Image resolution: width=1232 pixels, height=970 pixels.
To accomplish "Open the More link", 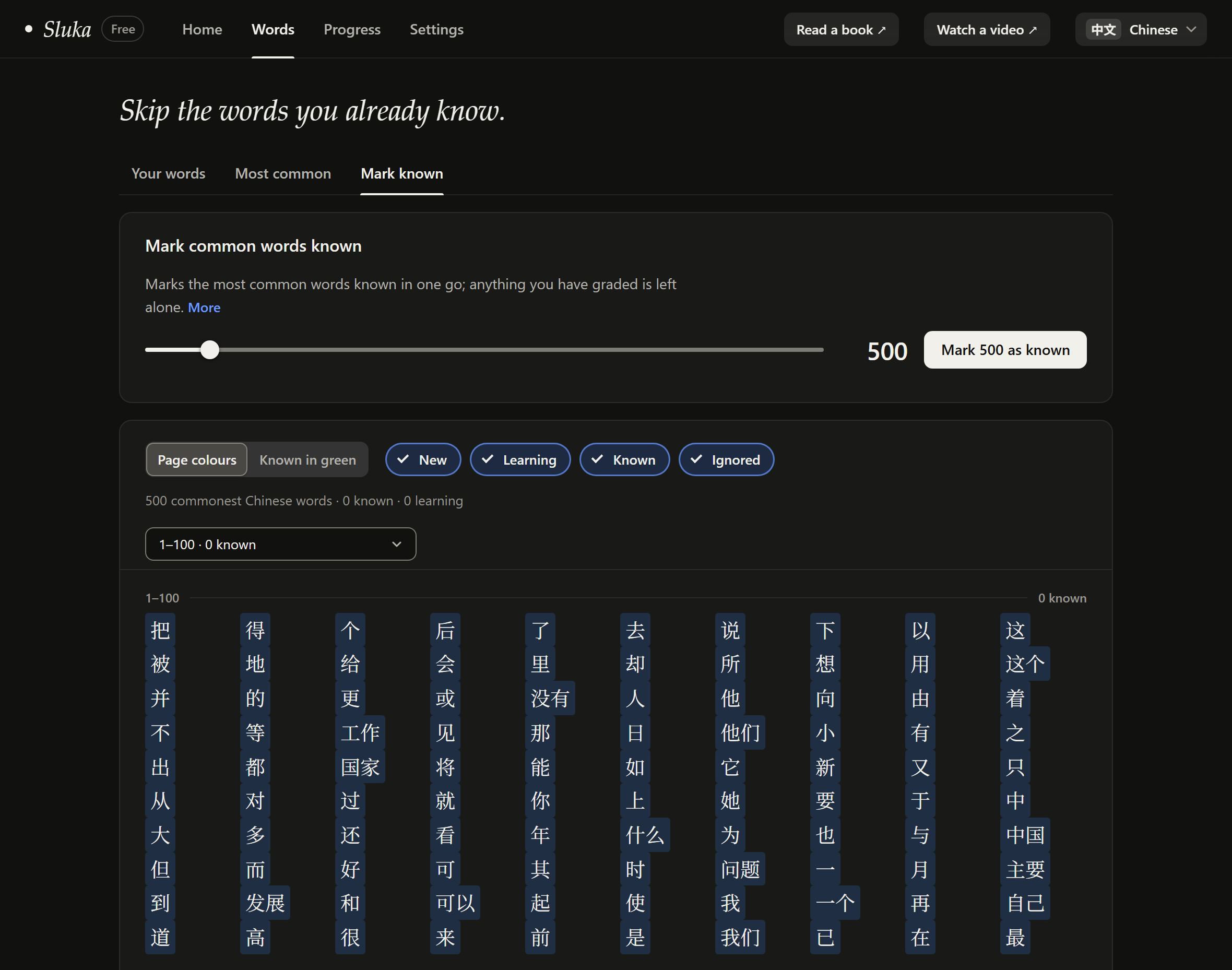I will pos(204,307).
